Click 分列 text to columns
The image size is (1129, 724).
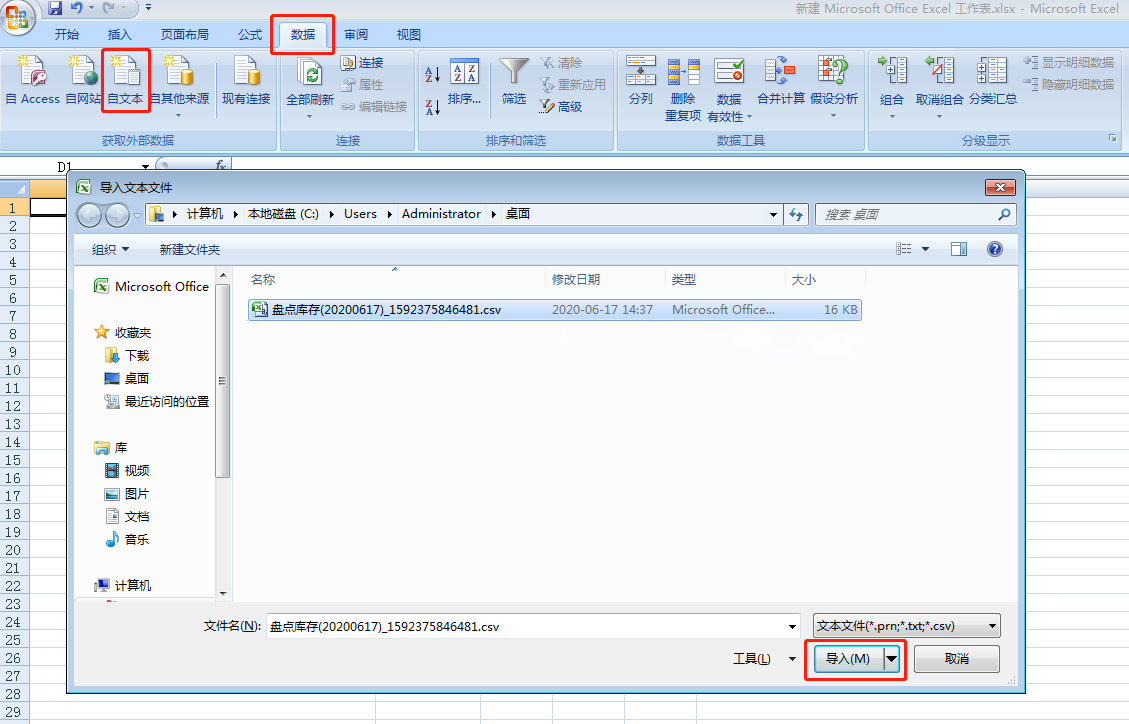coord(640,81)
